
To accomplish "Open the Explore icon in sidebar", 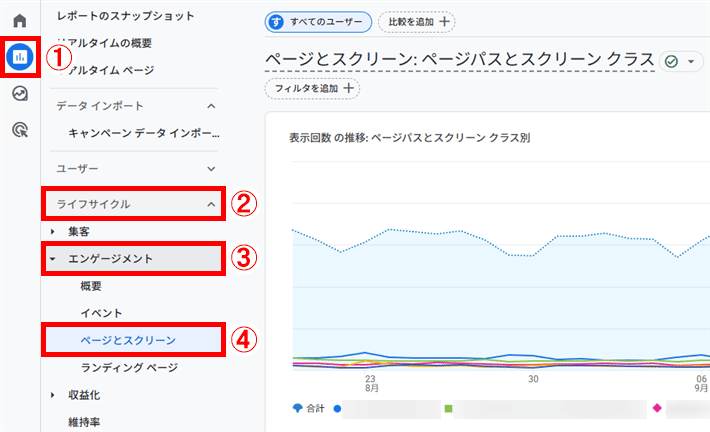I will pyautogui.click(x=20, y=93).
